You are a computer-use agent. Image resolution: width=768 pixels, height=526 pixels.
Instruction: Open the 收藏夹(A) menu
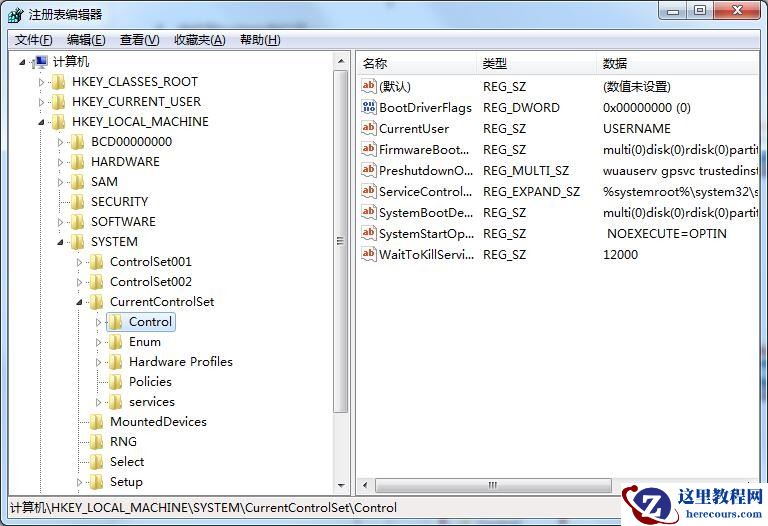pyautogui.click(x=200, y=40)
